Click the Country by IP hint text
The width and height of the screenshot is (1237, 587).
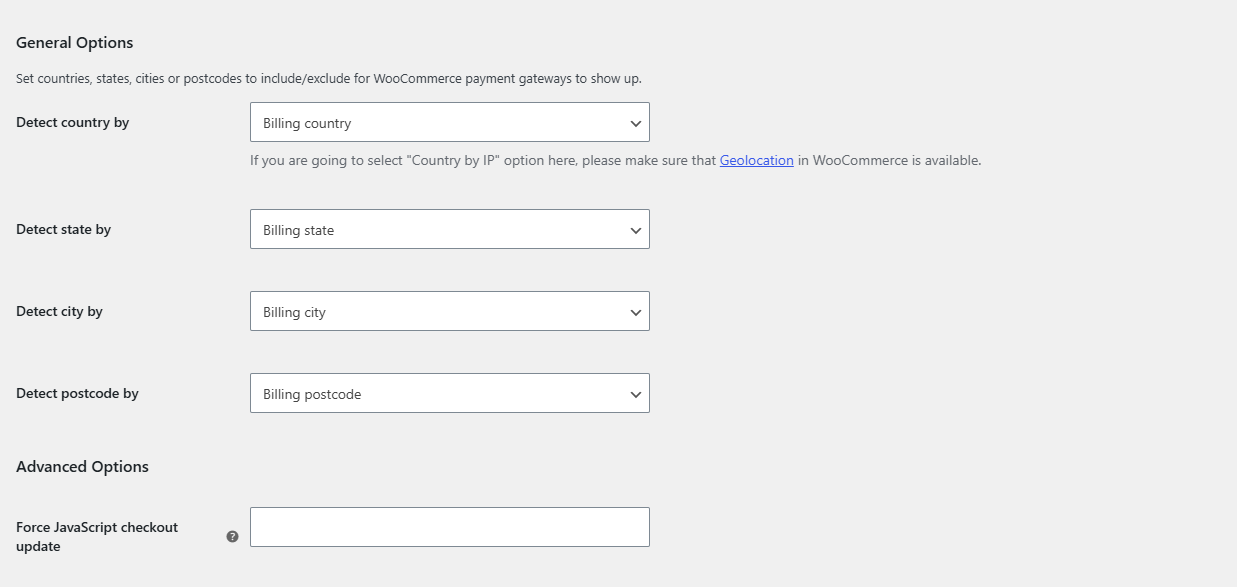click(615, 160)
